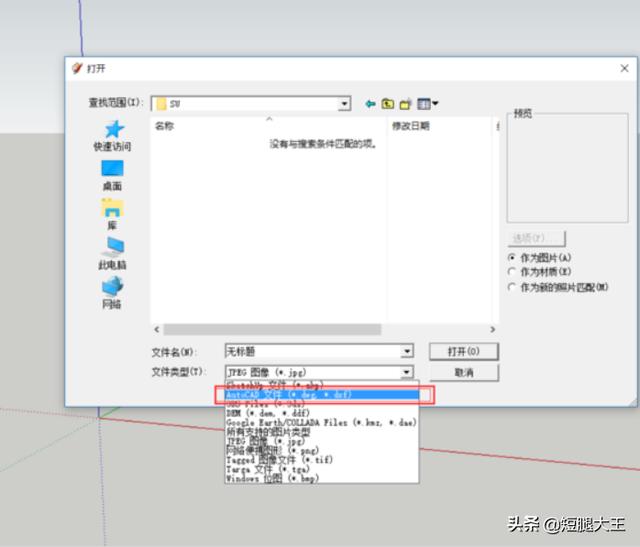Go up one folder level icon
The image size is (640, 547).
coord(388,104)
